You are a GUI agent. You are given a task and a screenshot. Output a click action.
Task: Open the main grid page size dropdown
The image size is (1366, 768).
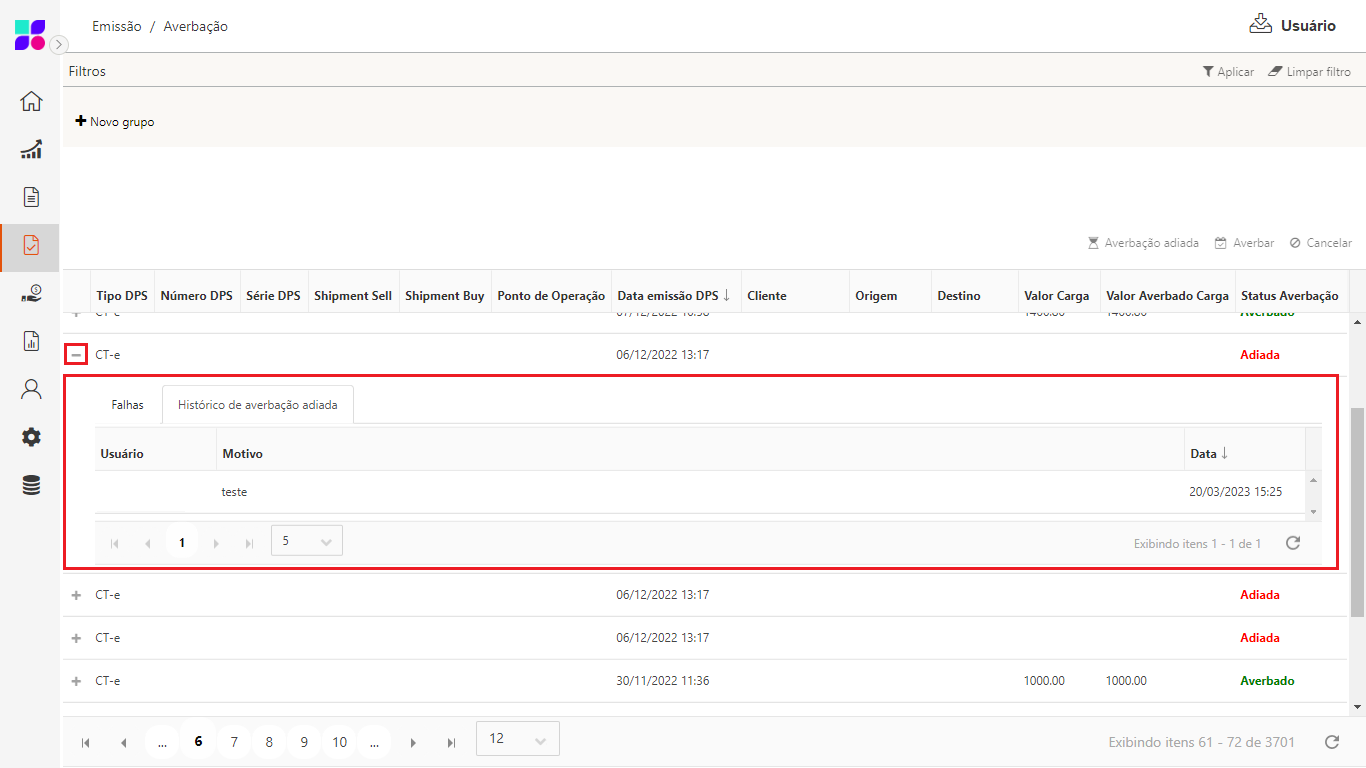pyautogui.click(x=518, y=739)
